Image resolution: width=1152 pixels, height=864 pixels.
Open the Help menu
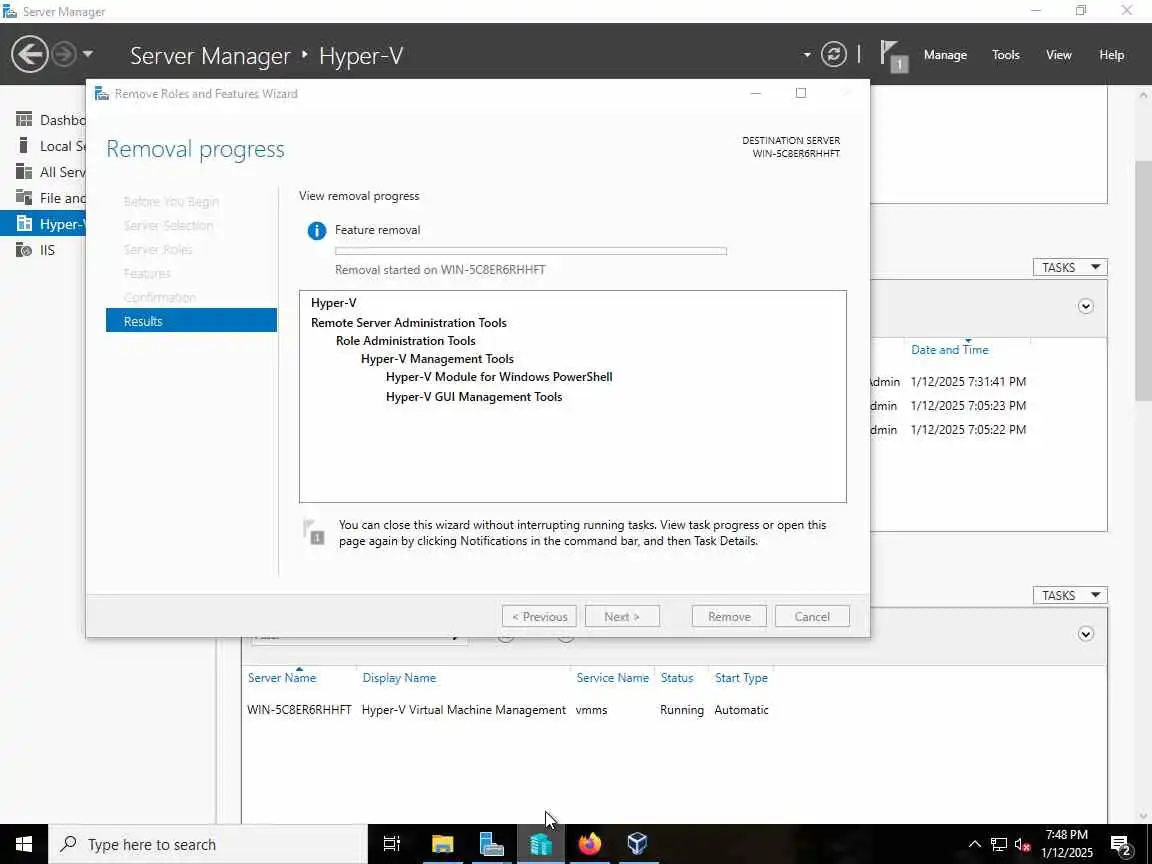[x=1111, y=54]
